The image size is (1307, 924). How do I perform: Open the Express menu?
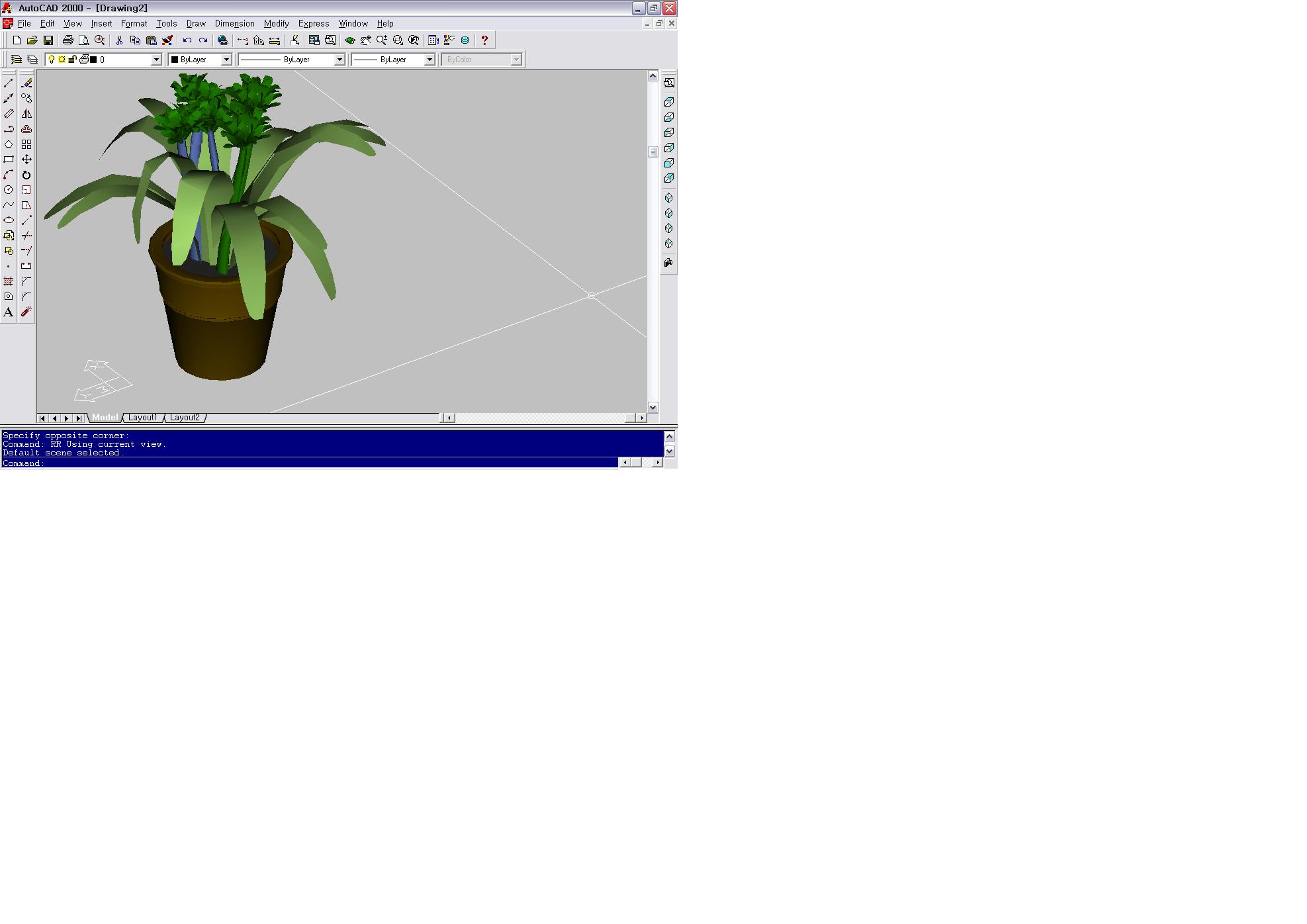point(314,23)
